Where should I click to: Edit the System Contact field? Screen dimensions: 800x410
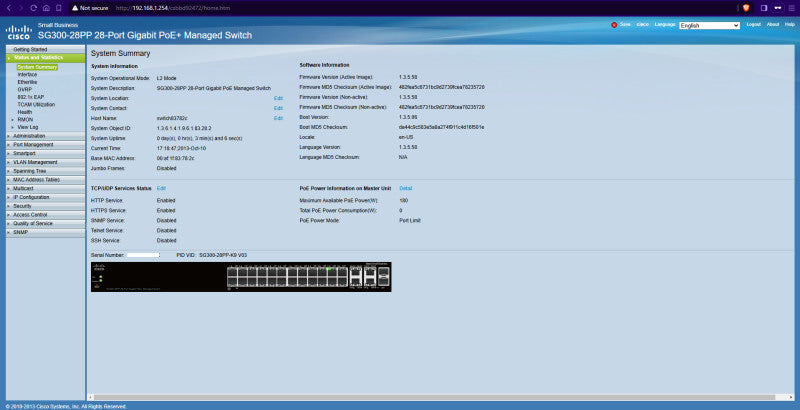(x=278, y=108)
